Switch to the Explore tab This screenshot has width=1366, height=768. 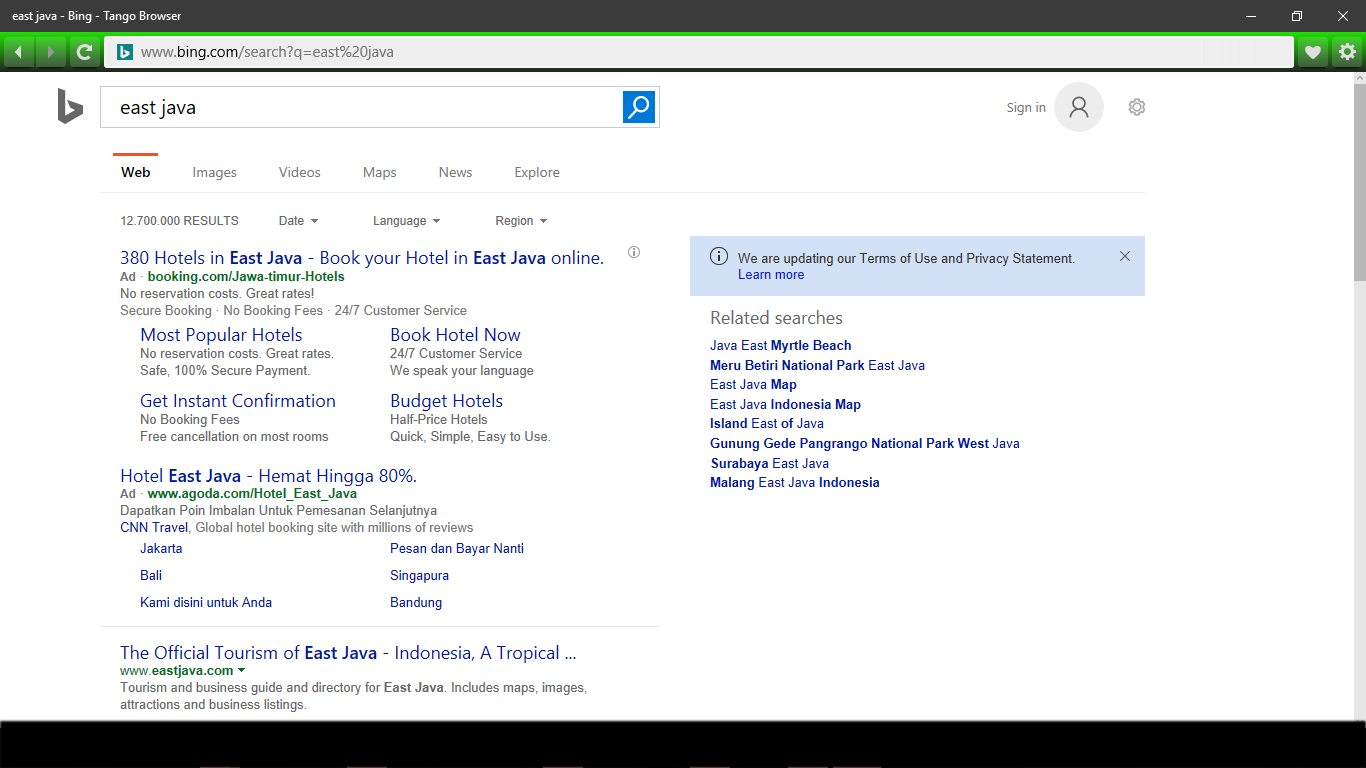coord(537,172)
